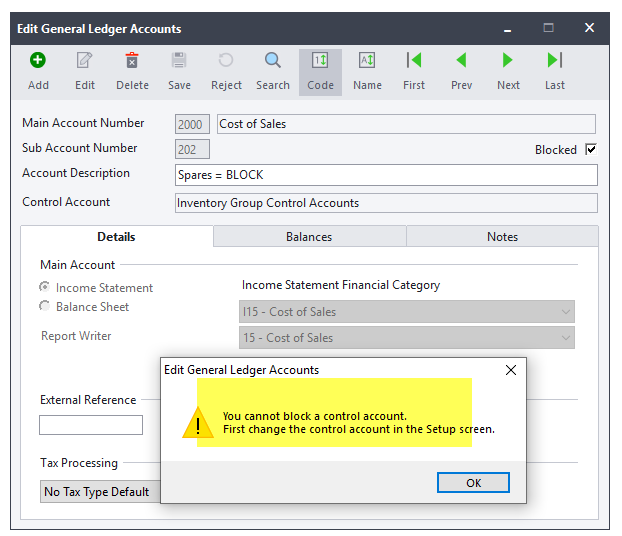Click the Add record toolbar icon
622x536 pixels.
coord(38,62)
